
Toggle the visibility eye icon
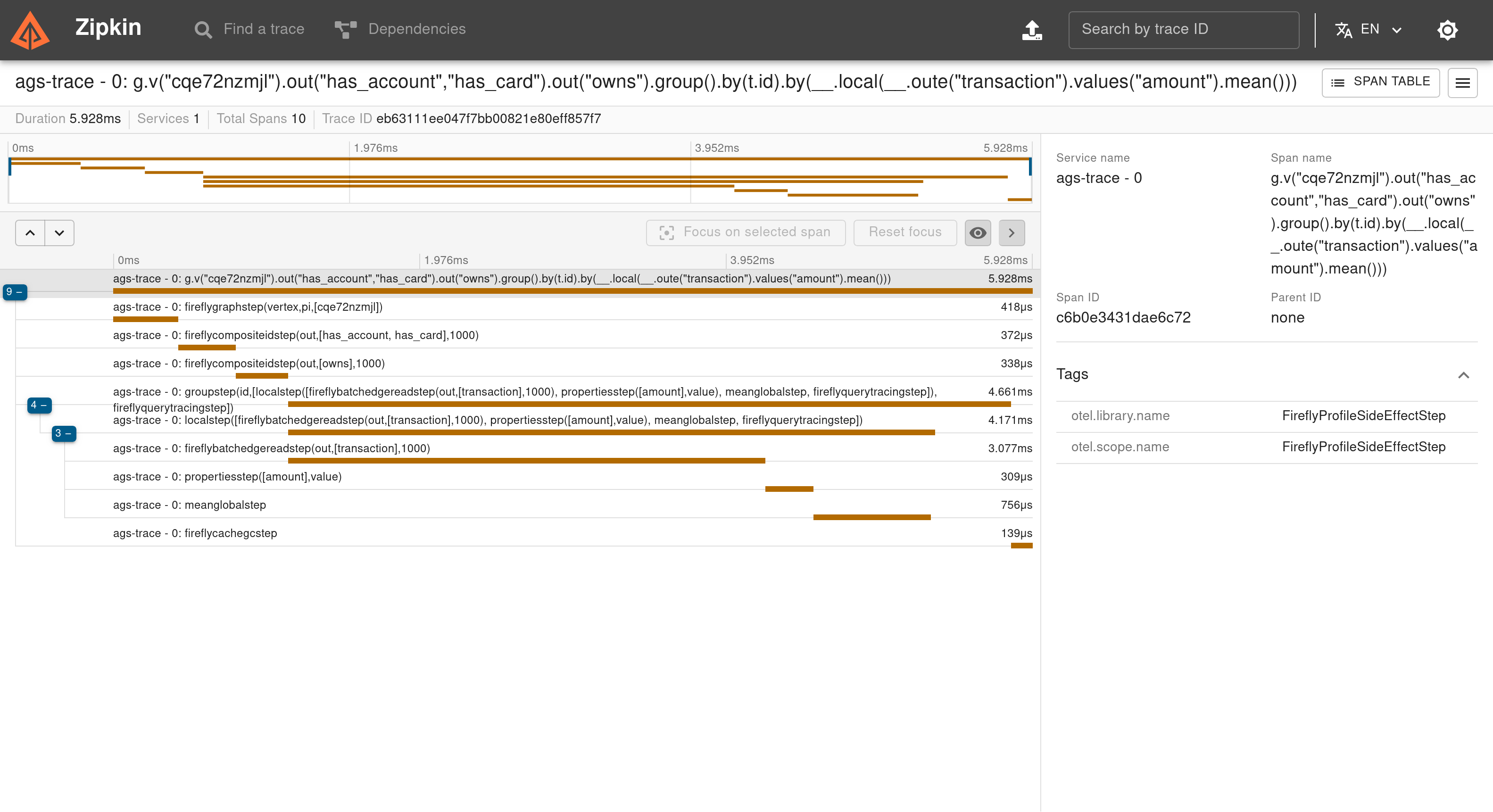pos(978,233)
